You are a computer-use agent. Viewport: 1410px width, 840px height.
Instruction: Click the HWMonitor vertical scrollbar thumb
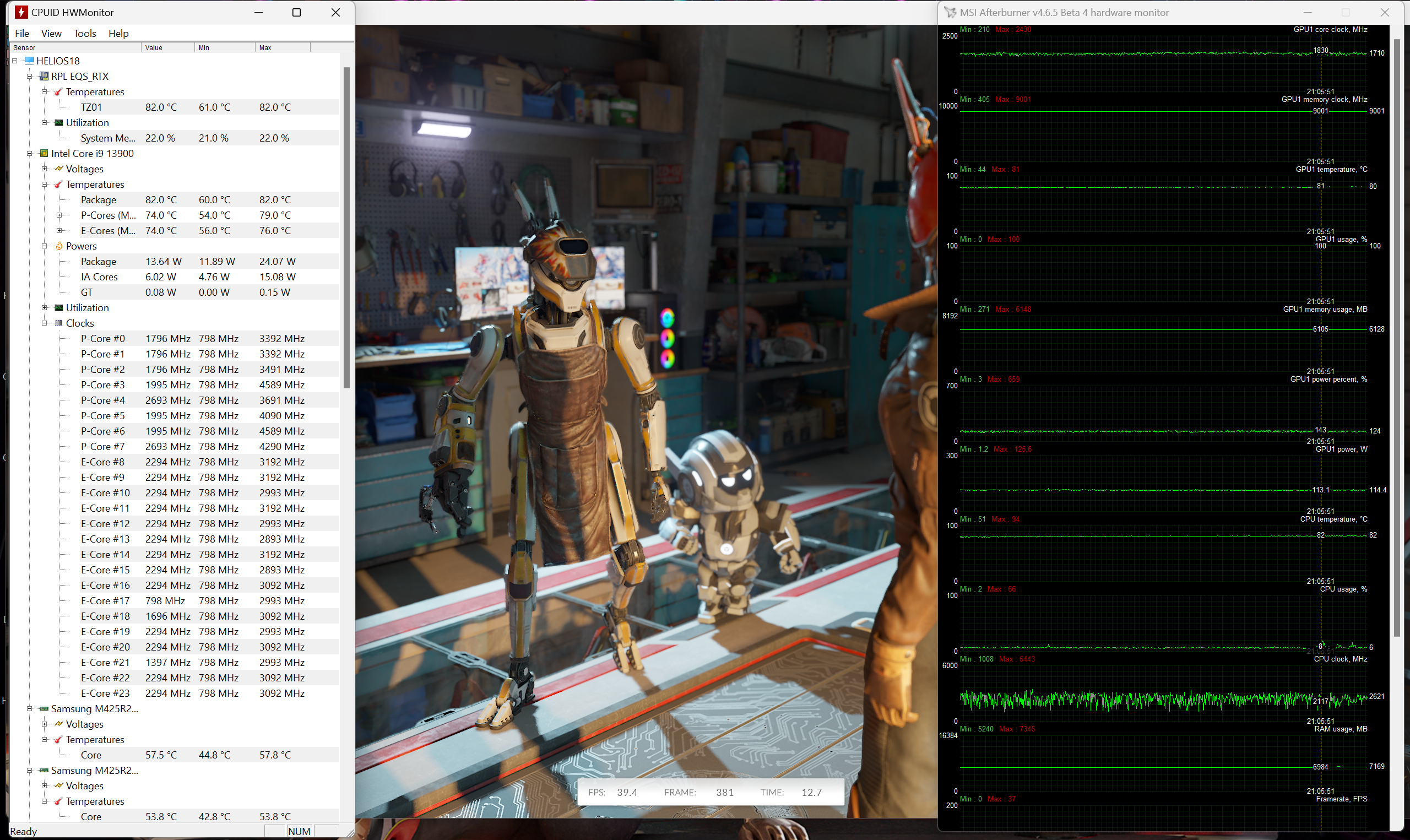pos(347,226)
